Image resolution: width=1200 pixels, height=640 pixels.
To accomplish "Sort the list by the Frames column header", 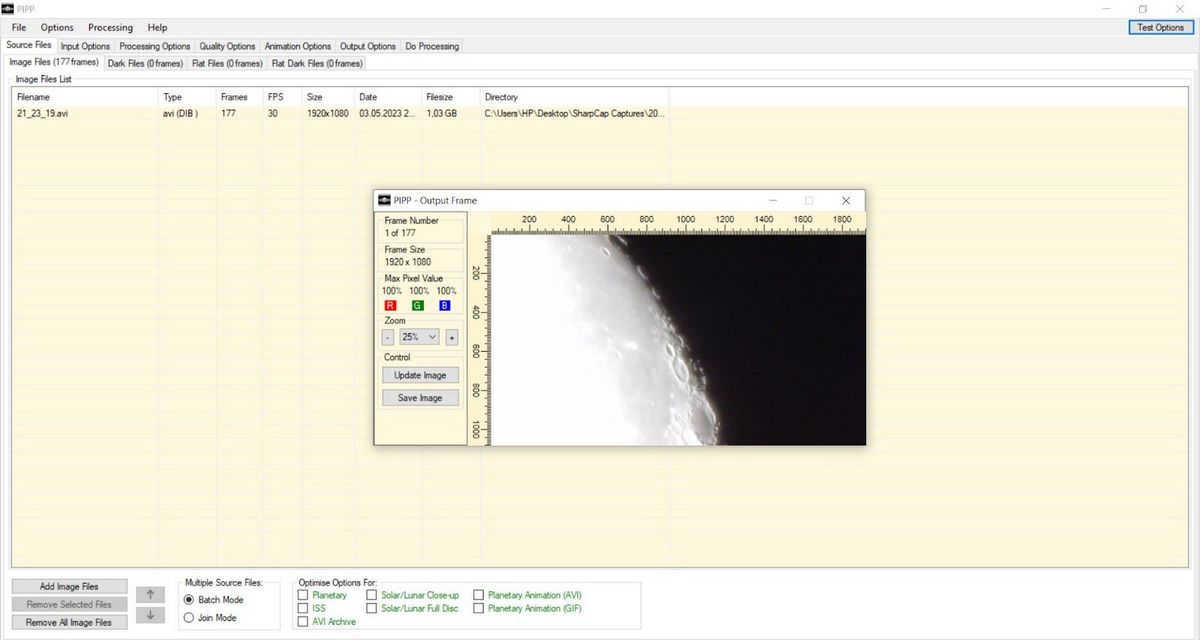I will (240, 97).
